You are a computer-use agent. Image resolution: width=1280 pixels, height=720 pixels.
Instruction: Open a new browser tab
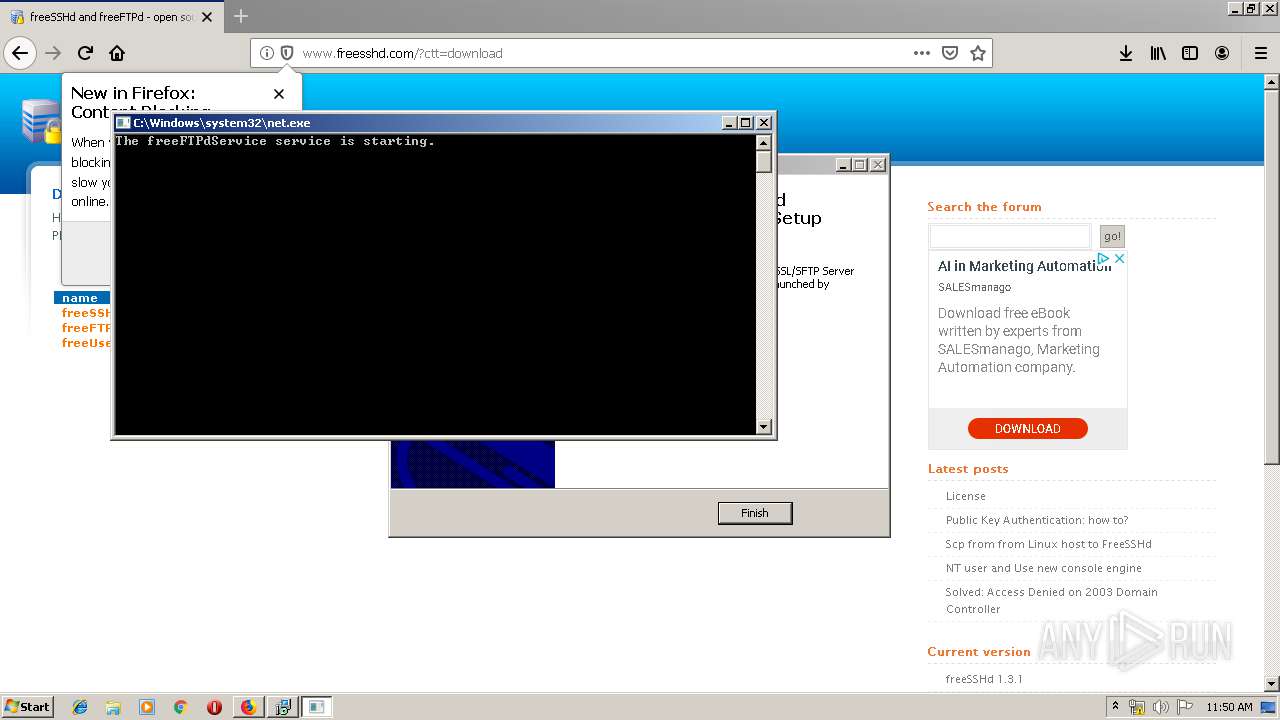[x=241, y=16]
